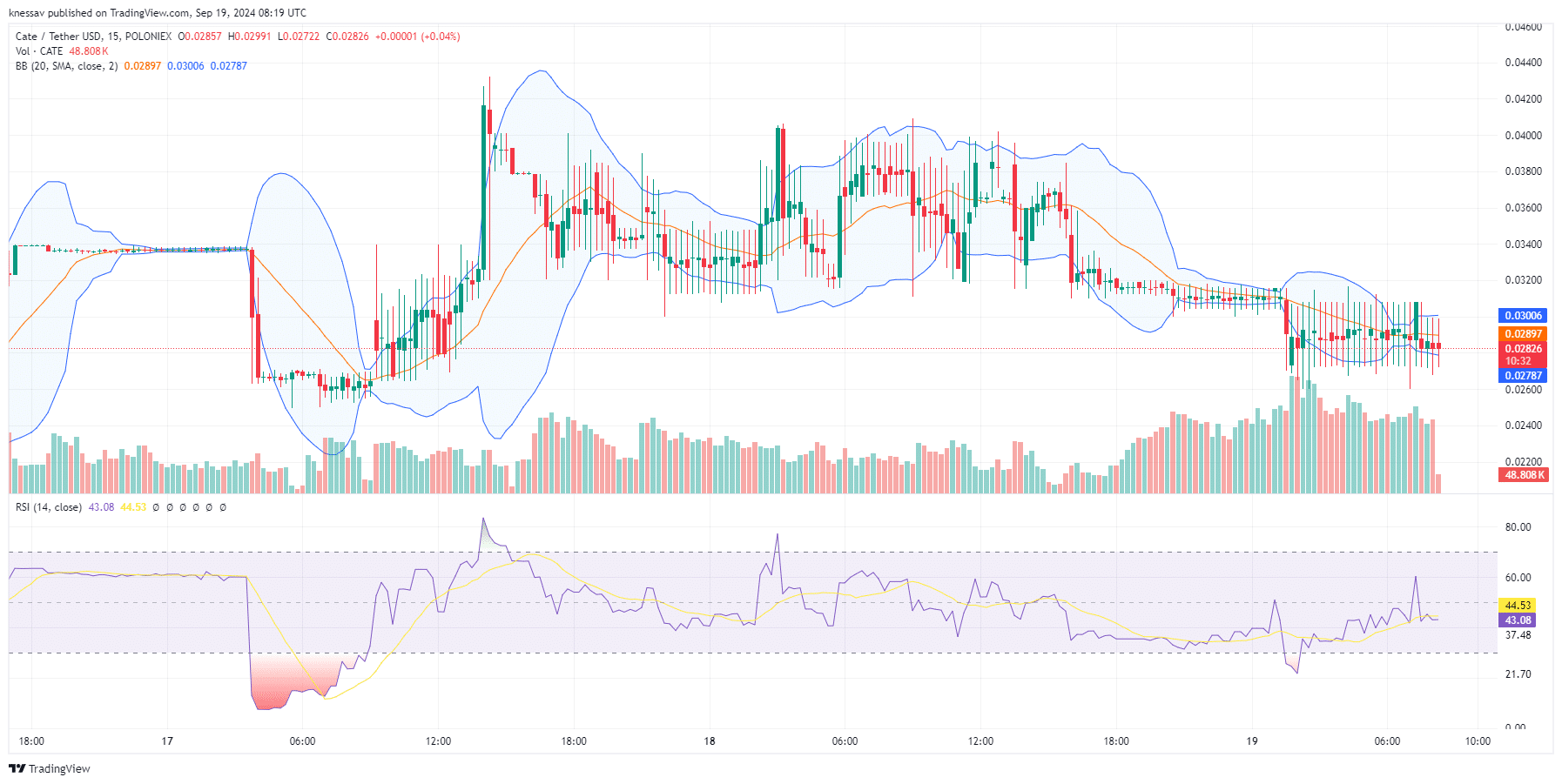
Task: Click the 10:32 bar countdown label
Action: point(1518,361)
